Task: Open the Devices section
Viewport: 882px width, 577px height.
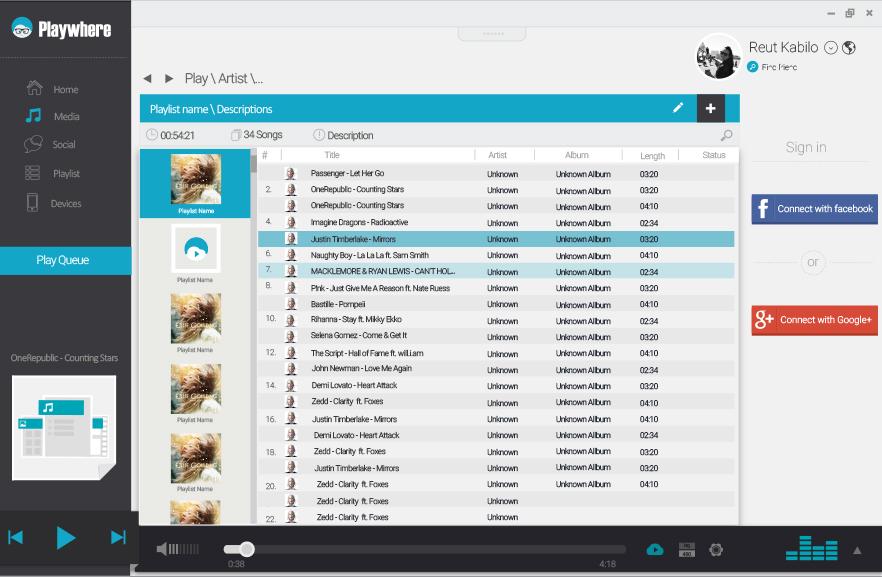Action: pos(66,204)
